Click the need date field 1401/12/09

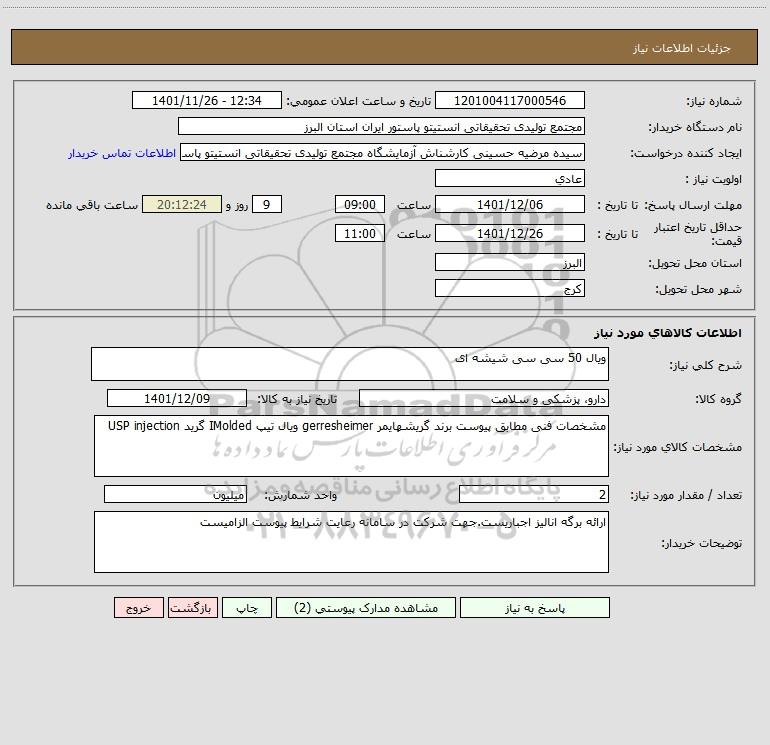click(x=177, y=398)
